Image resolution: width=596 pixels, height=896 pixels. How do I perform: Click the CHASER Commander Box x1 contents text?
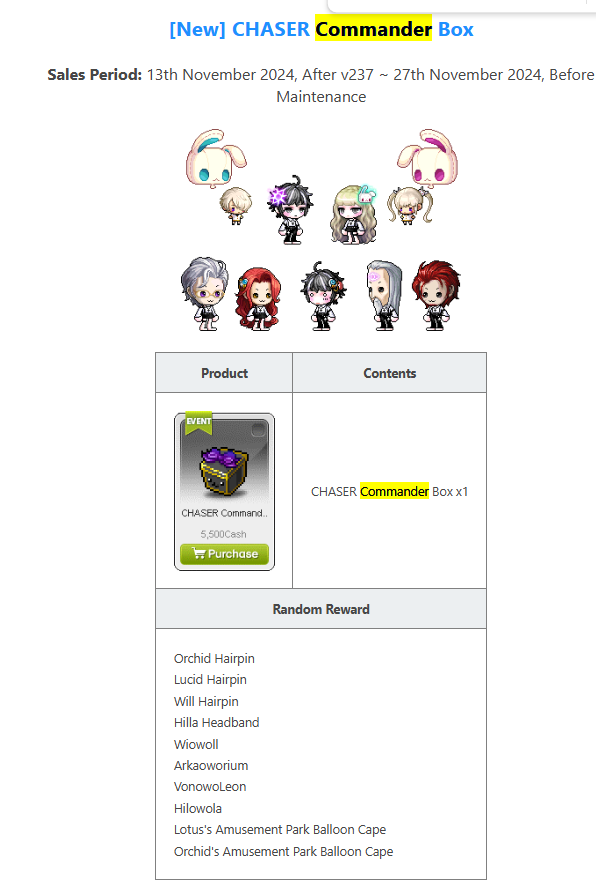click(390, 491)
